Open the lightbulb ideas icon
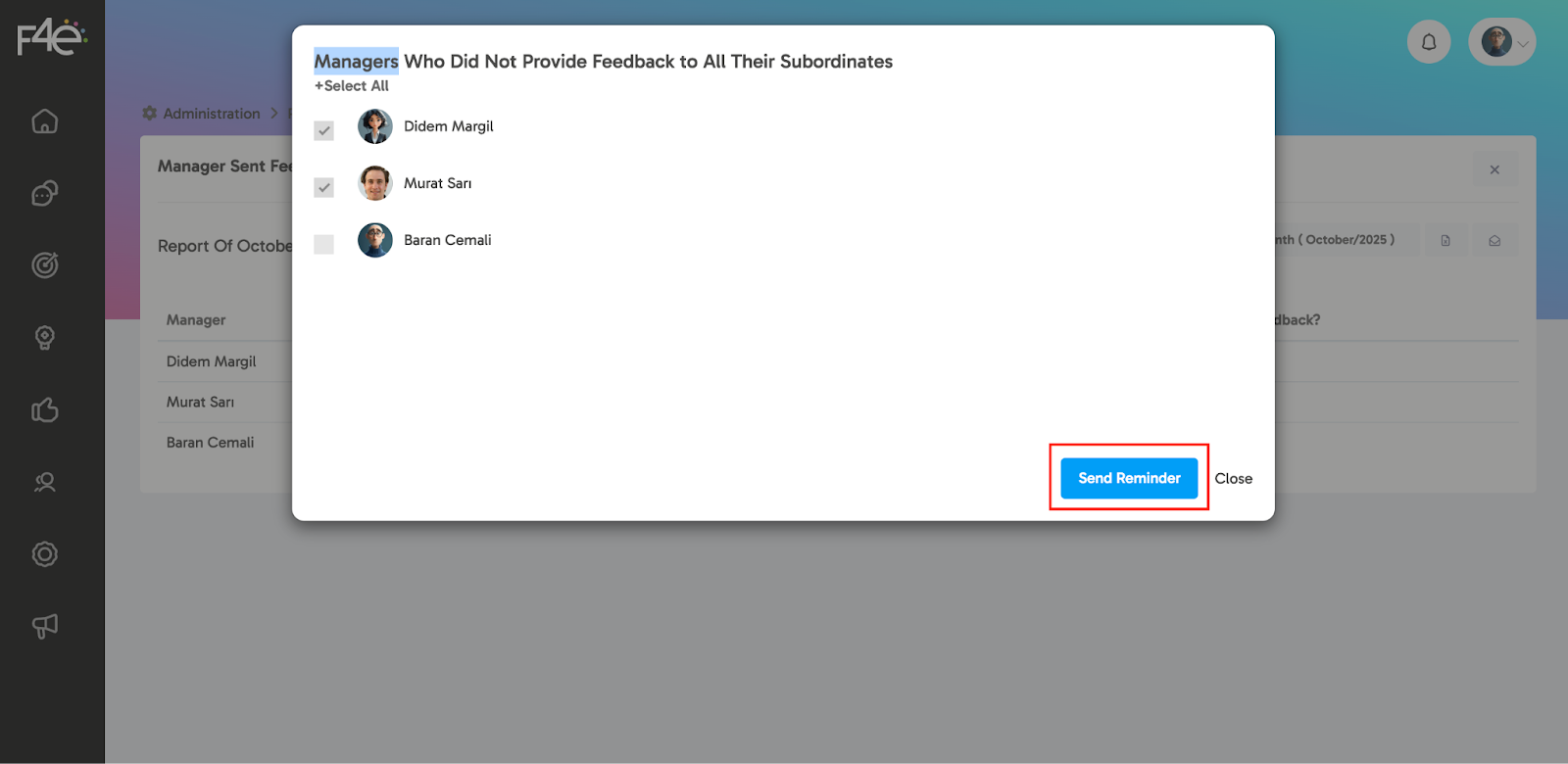The image size is (1568, 764). [45, 338]
